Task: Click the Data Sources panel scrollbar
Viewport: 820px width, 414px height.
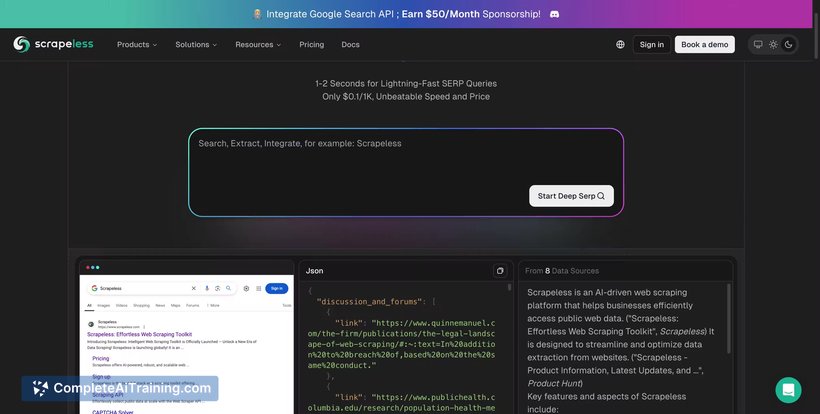Action: click(729, 319)
